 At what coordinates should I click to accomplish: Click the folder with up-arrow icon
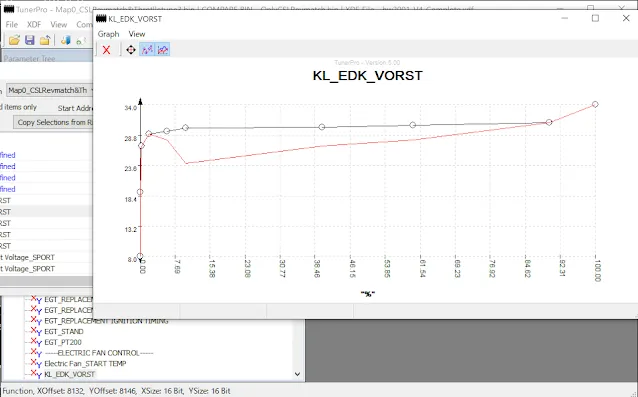pyautogui.click(x=45, y=40)
